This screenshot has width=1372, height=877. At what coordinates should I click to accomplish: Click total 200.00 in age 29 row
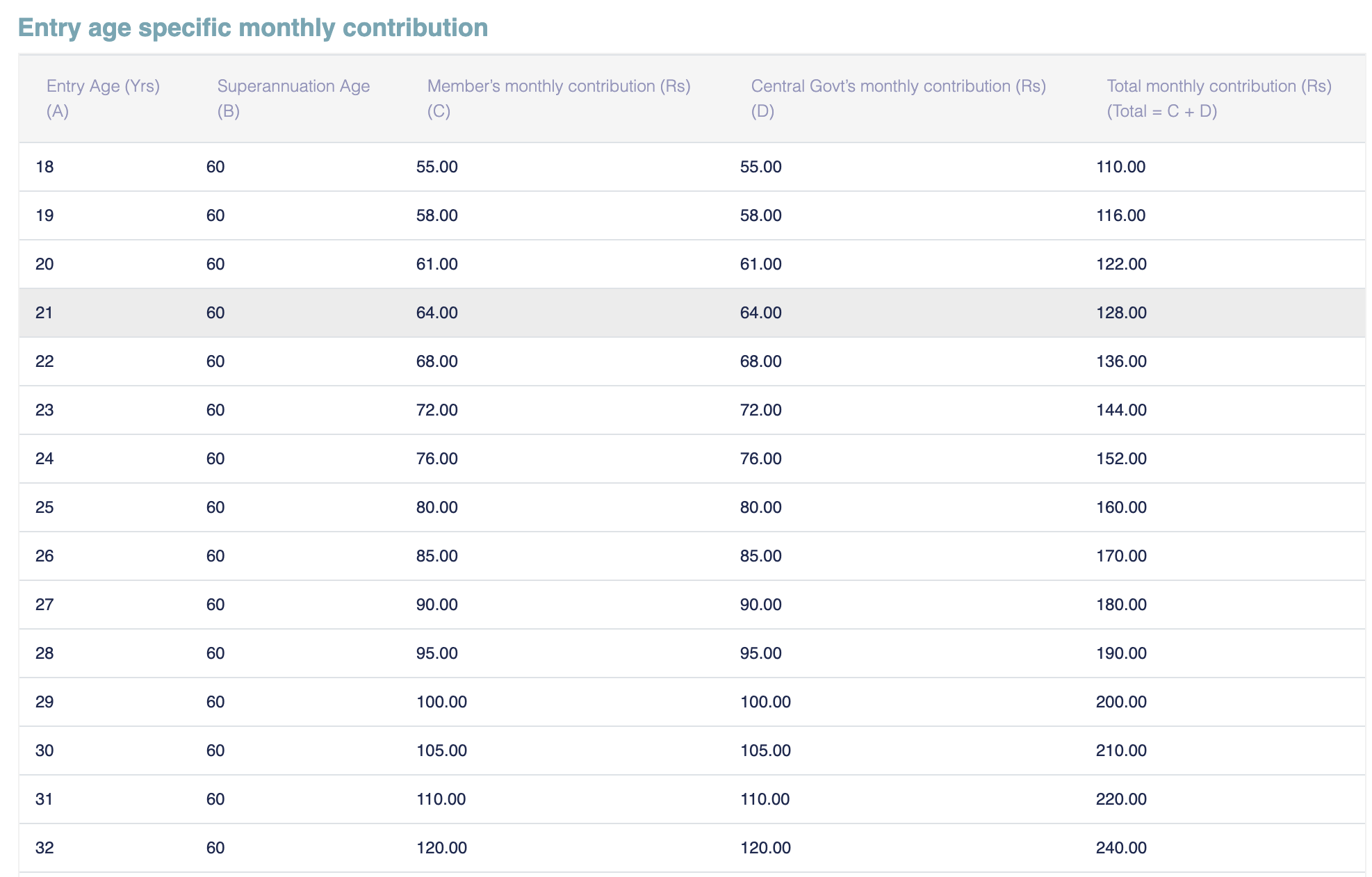(1120, 702)
